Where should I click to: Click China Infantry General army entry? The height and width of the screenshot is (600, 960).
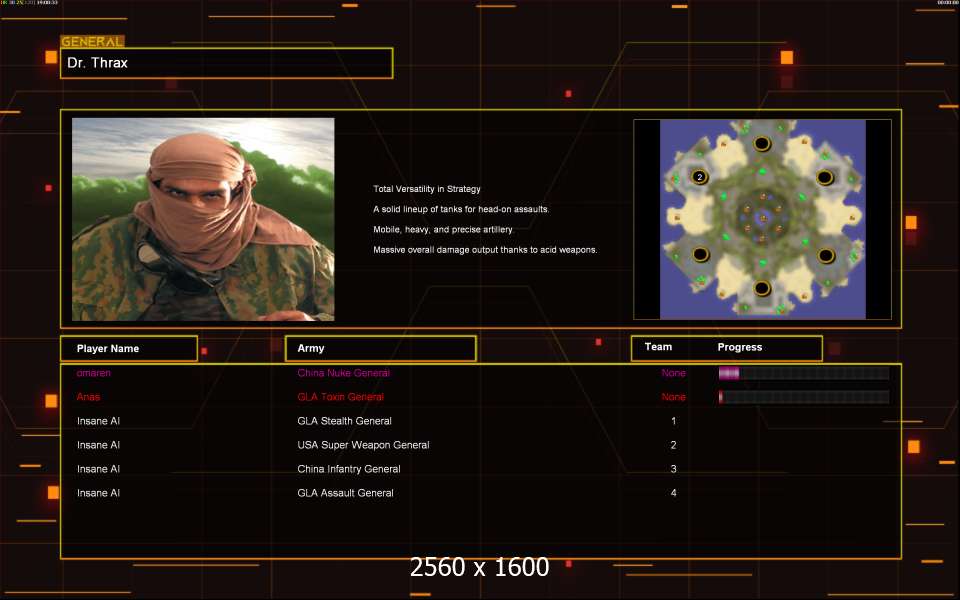click(x=349, y=469)
